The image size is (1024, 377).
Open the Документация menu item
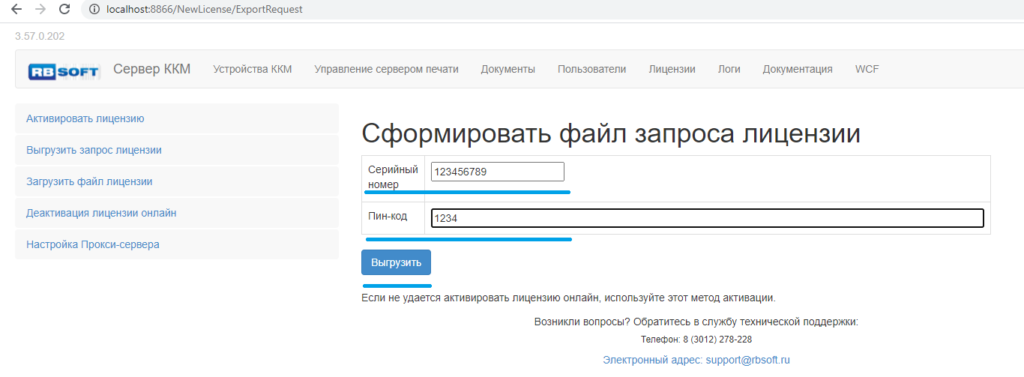click(x=797, y=69)
